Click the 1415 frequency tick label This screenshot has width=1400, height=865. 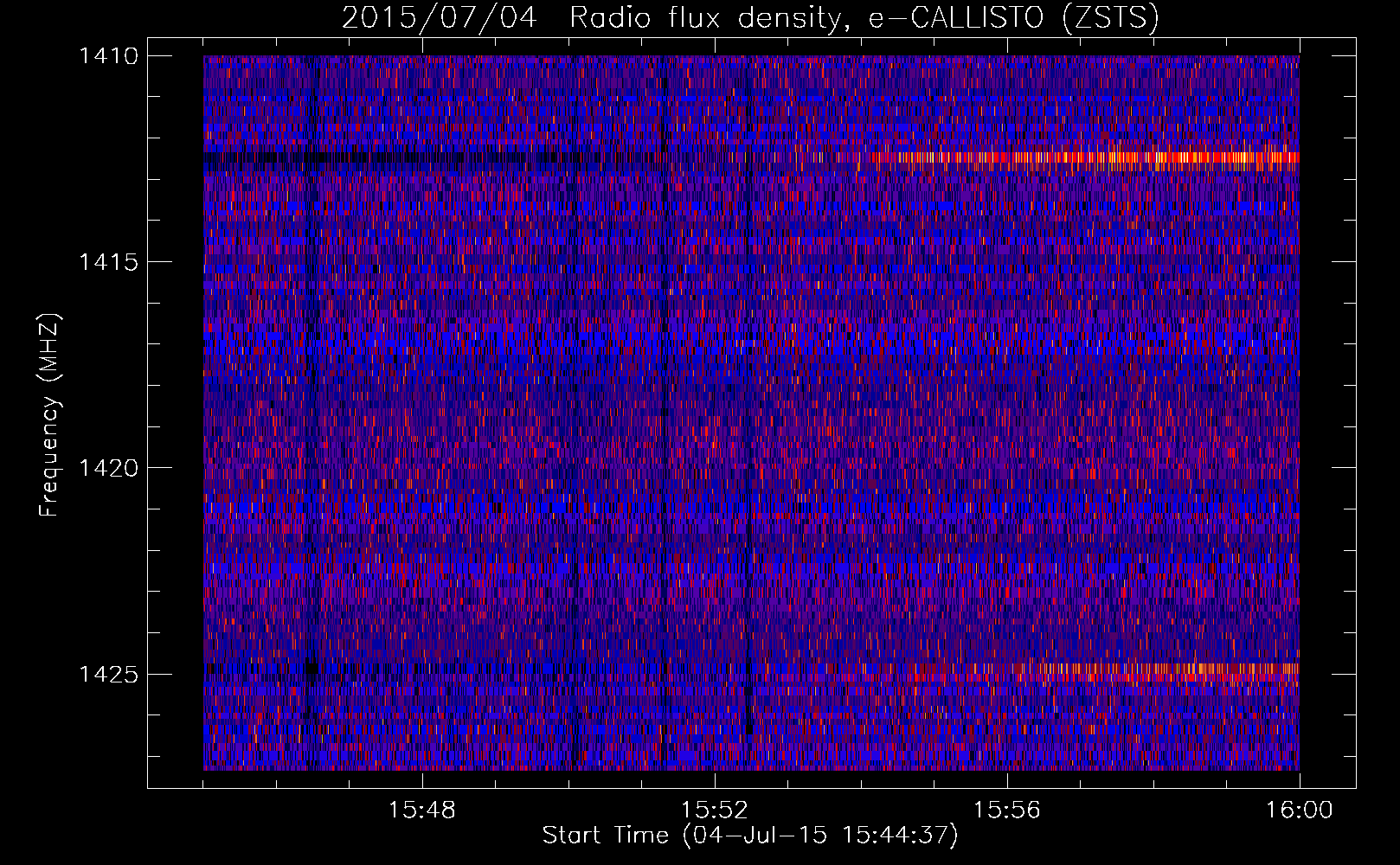[x=108, y=262]
